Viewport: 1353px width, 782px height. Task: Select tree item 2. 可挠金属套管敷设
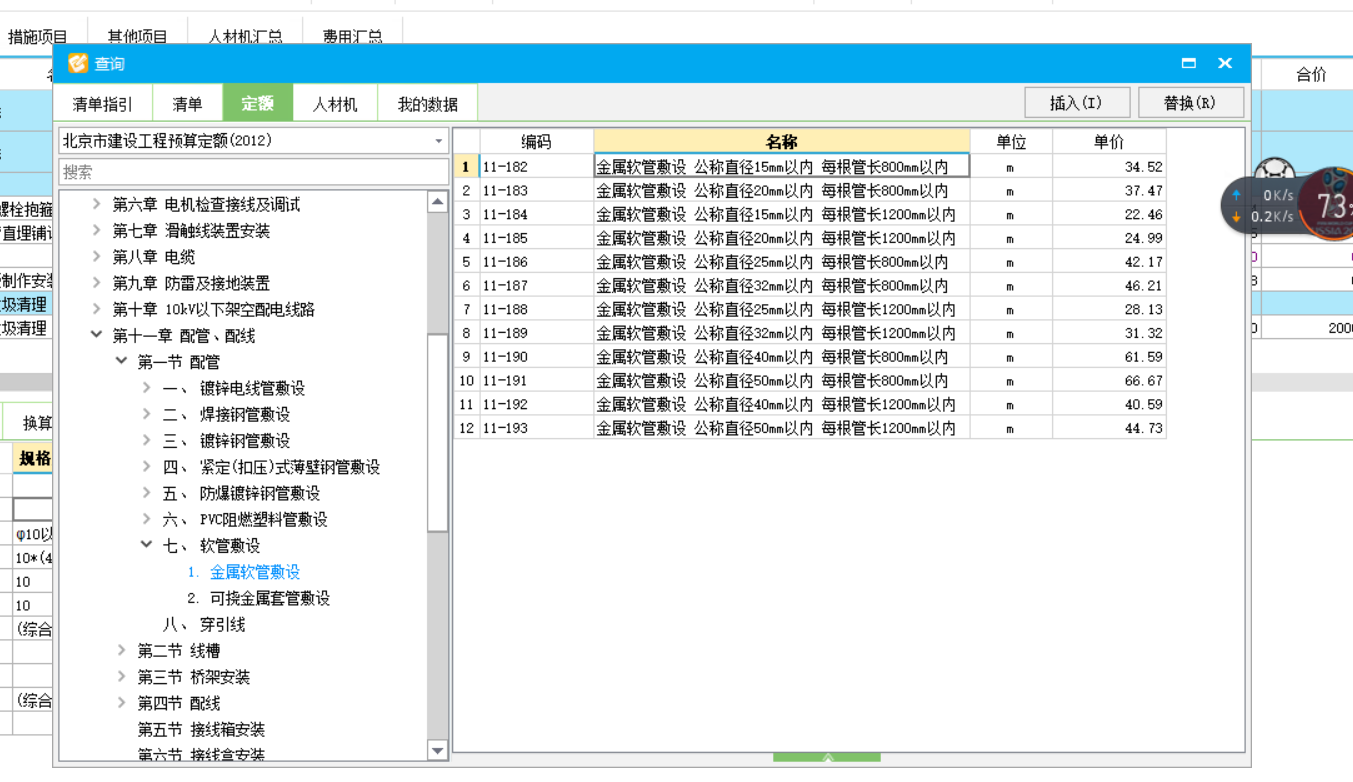tap(259, 598)
